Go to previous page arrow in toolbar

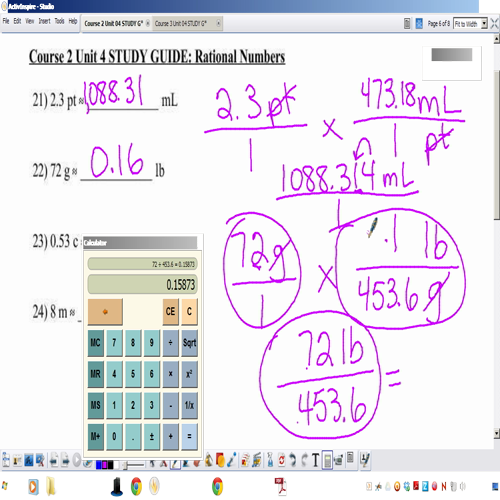(x=54, y=461)
